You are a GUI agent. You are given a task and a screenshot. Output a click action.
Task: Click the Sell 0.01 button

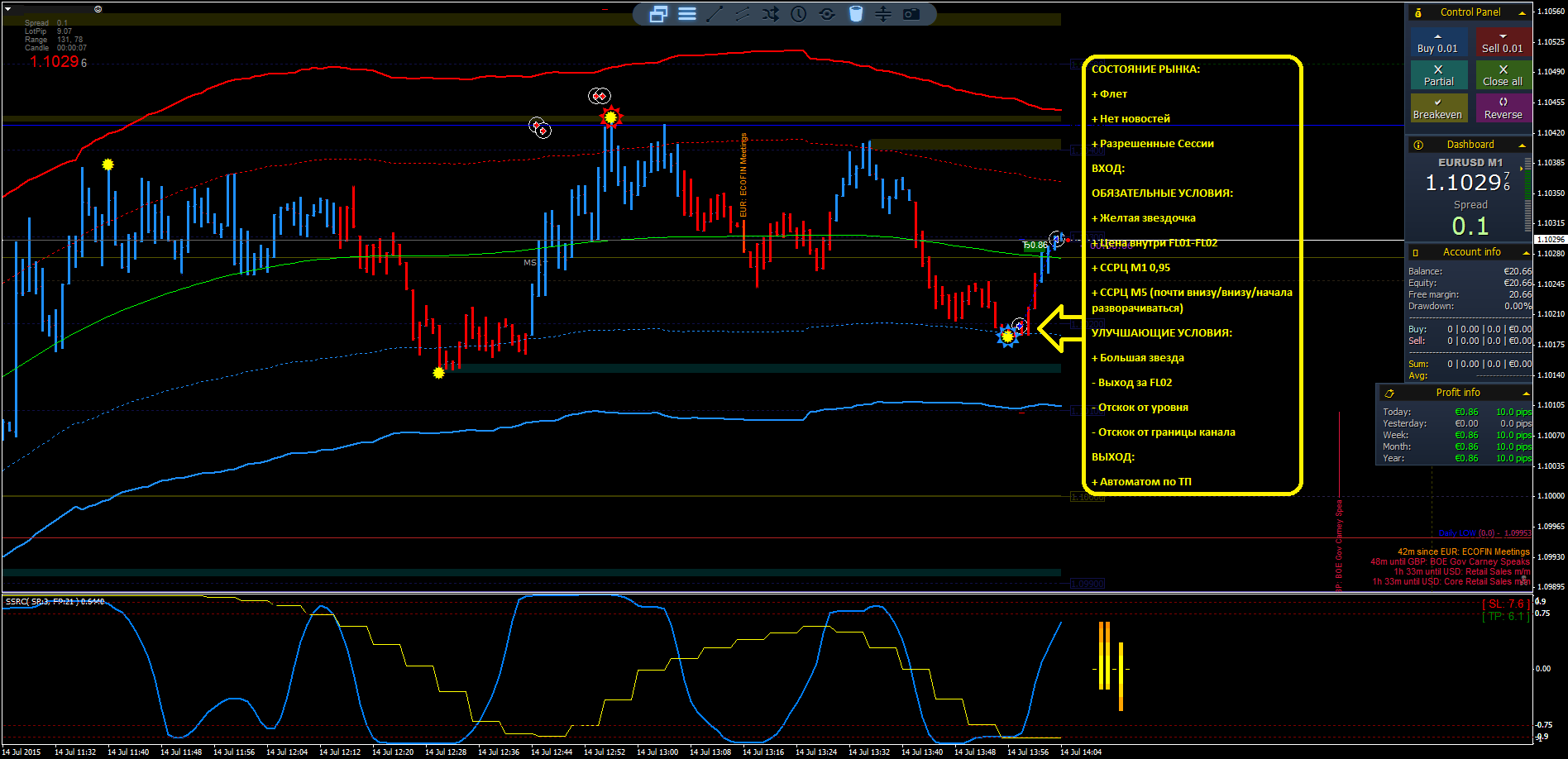1503,43
